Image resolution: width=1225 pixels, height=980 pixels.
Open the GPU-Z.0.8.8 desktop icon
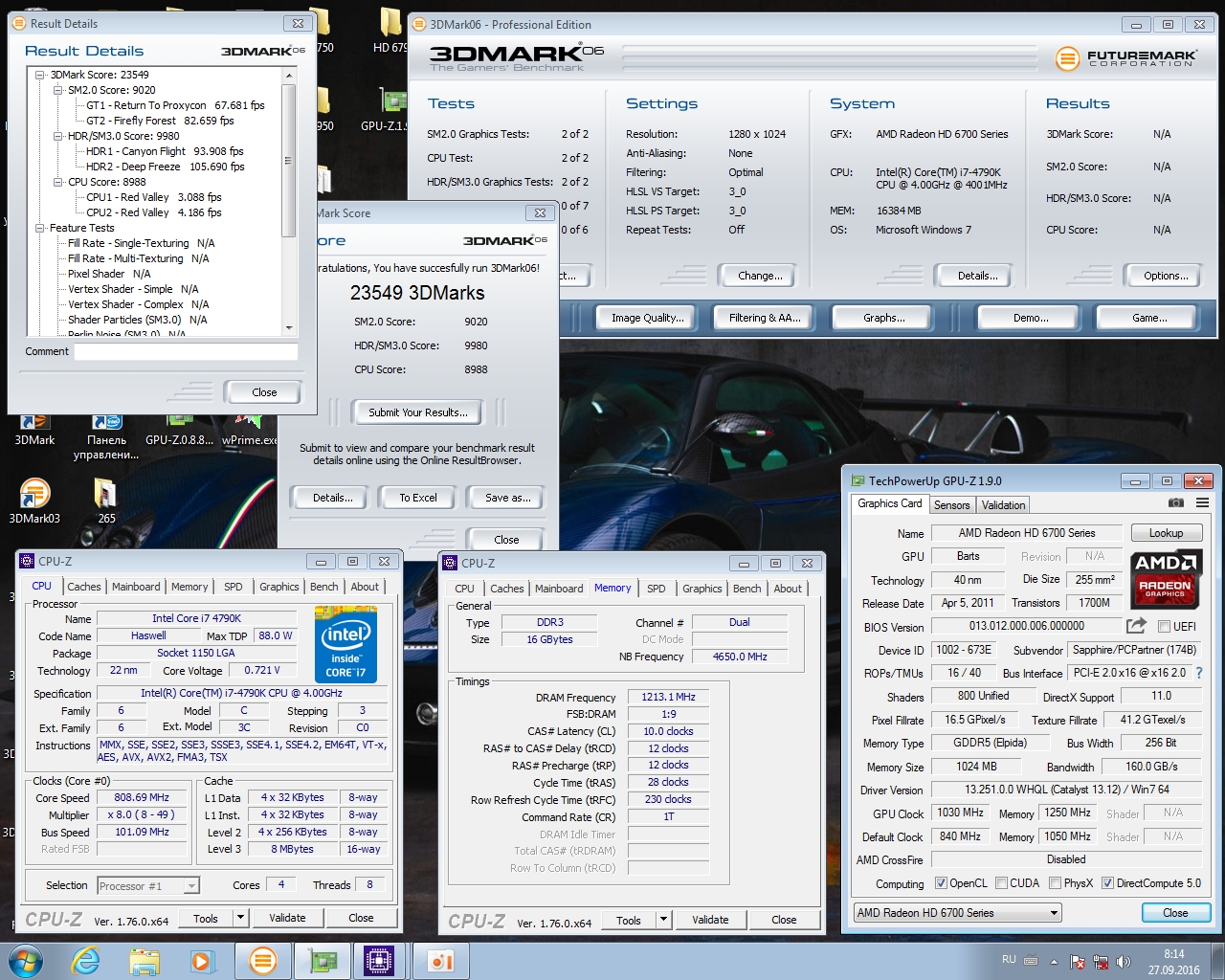pyautogui.click(x=179, y=428)
